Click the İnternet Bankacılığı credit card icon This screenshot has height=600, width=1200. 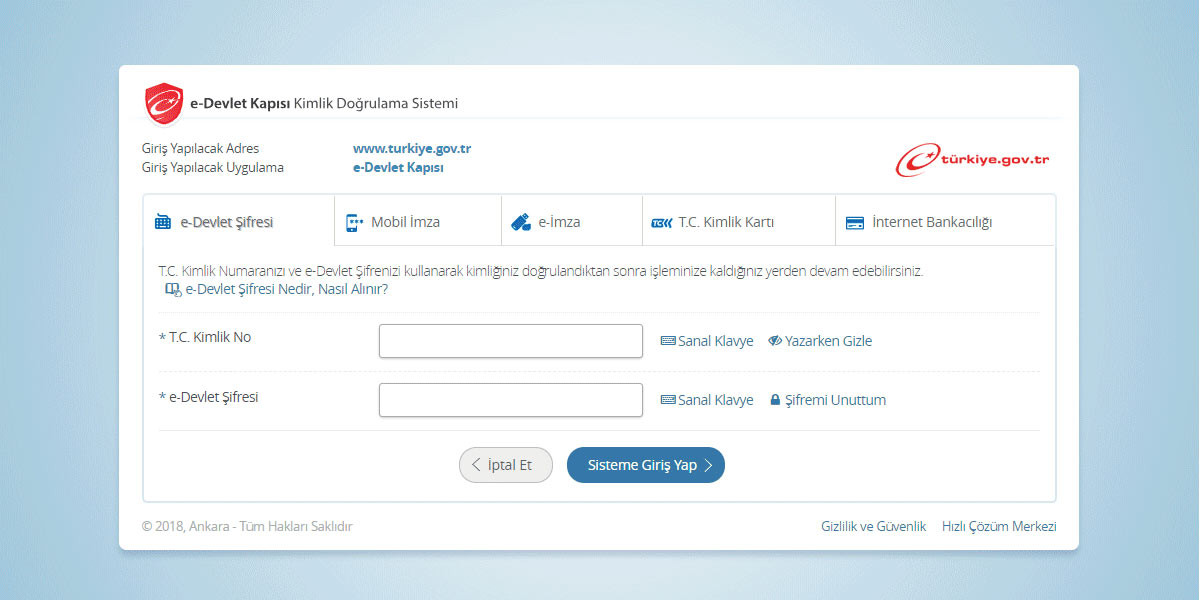(855, 223)
